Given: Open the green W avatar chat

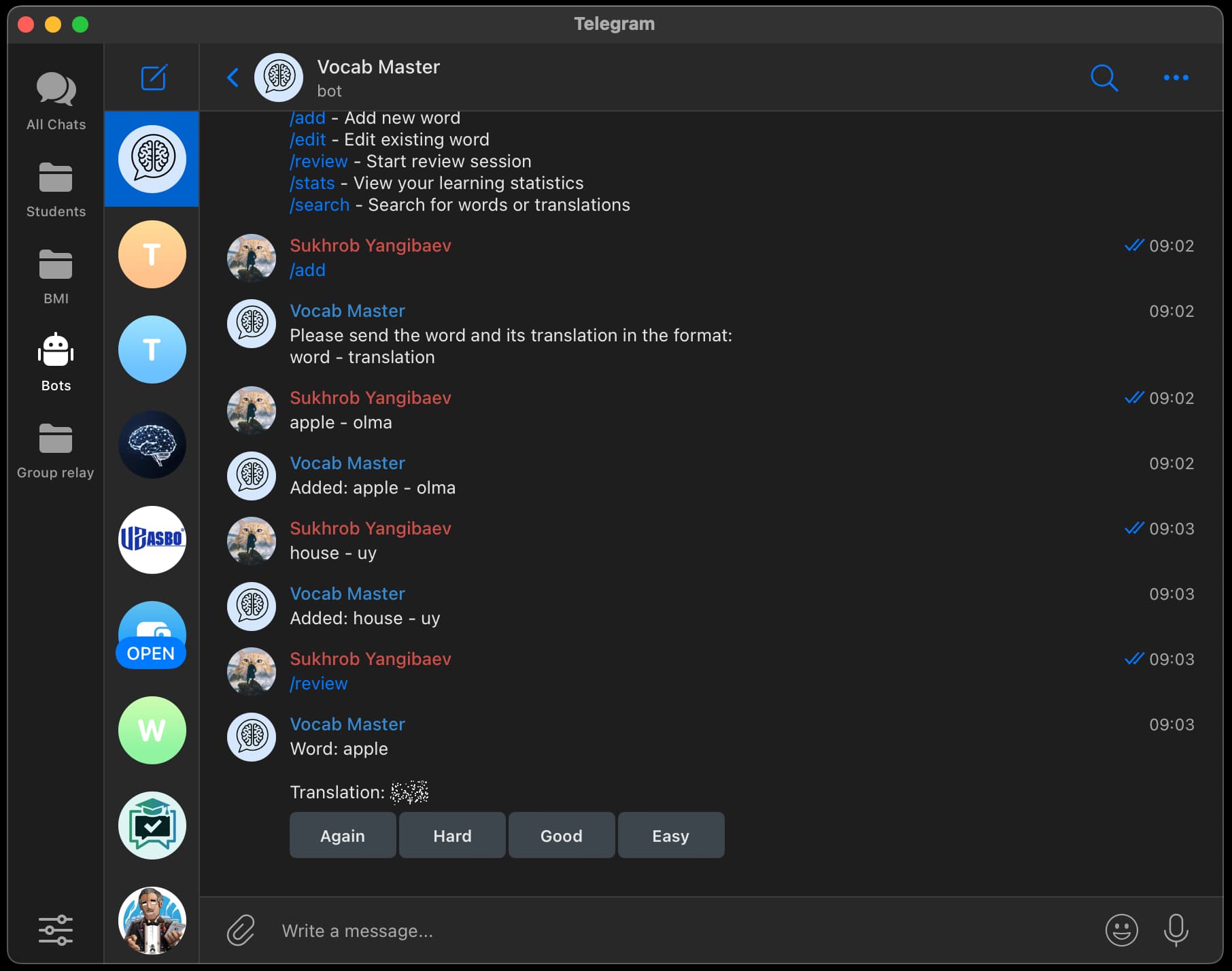Looking at the screenshot, I should click(152, 730).
